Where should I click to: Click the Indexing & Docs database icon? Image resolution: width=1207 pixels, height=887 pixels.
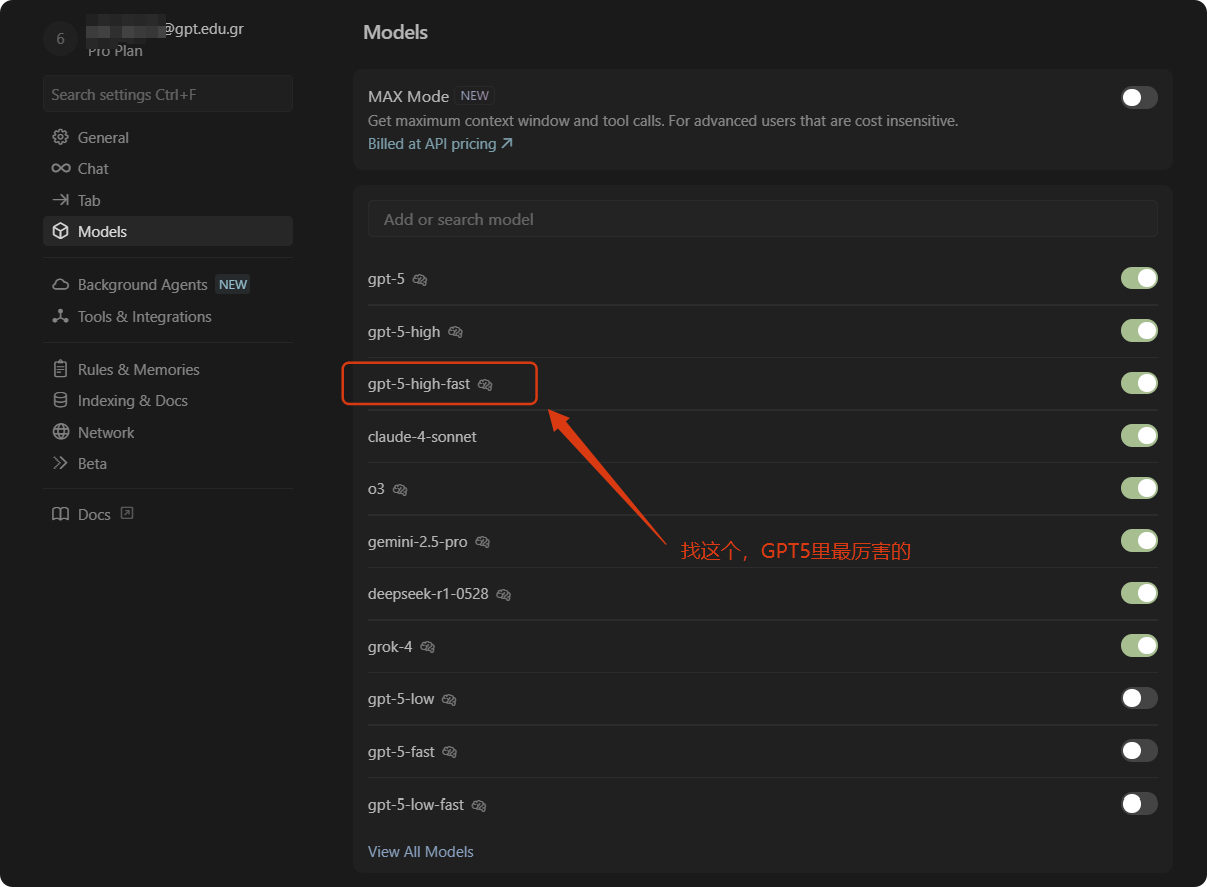click(61, 400)
